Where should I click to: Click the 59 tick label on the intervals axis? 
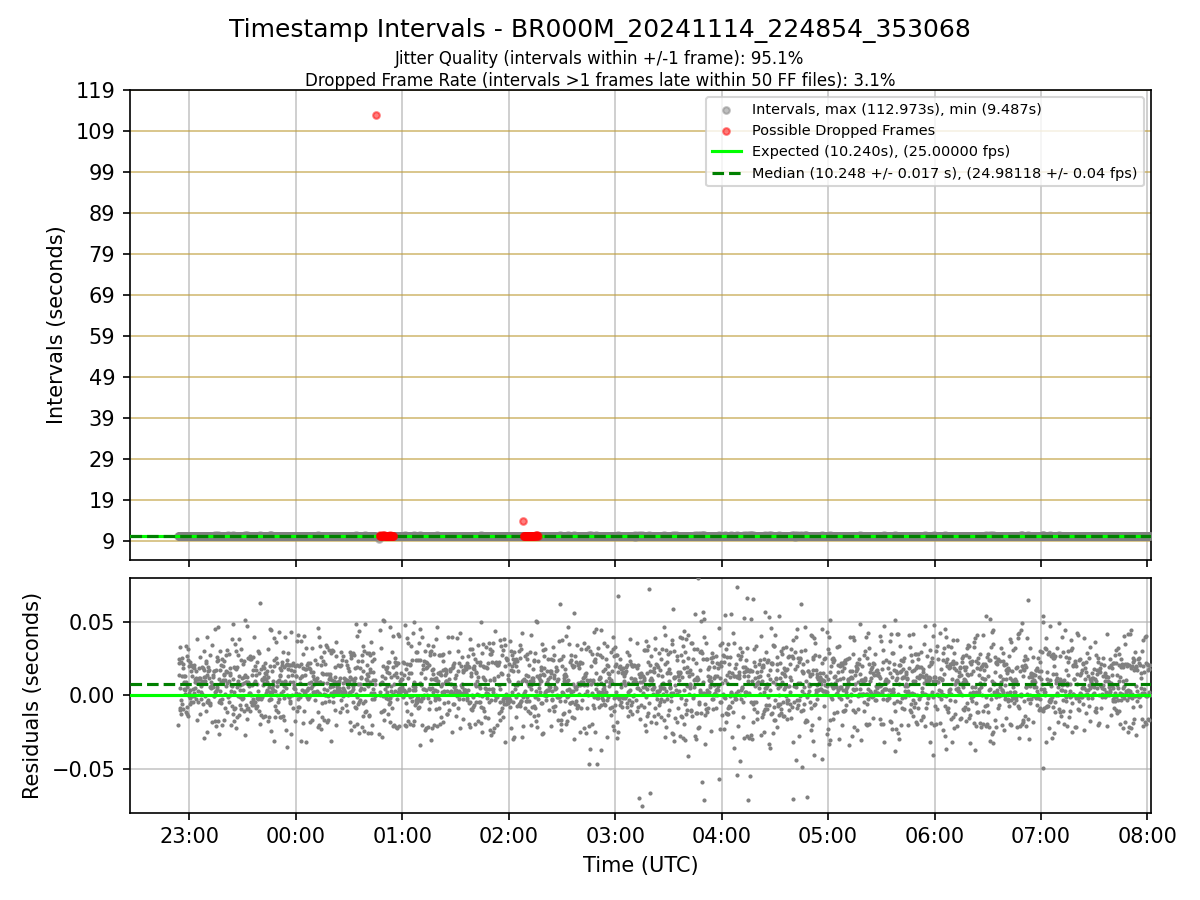[104, 337]
